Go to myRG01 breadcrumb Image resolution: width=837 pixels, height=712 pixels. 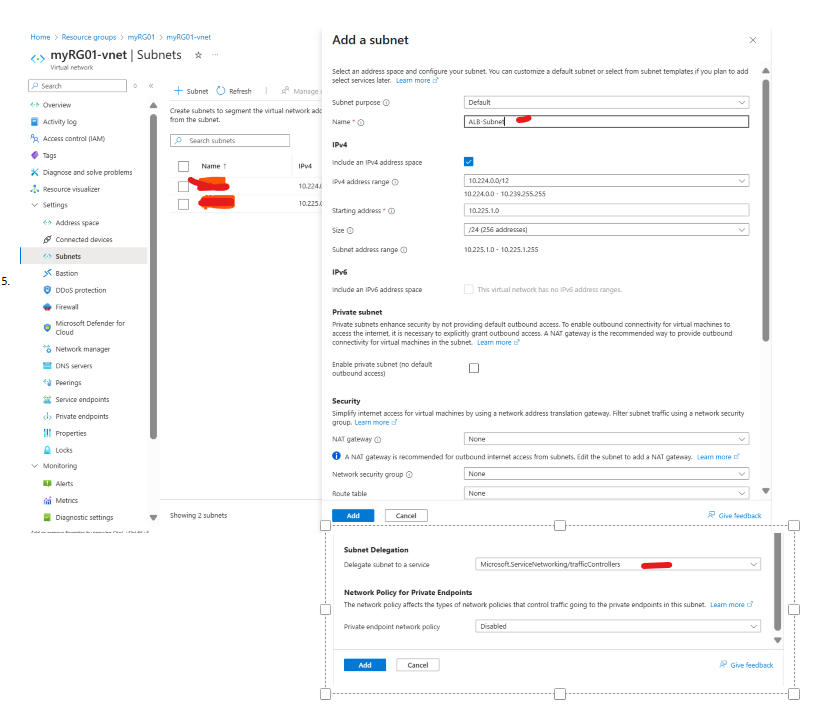coord(141,37)
